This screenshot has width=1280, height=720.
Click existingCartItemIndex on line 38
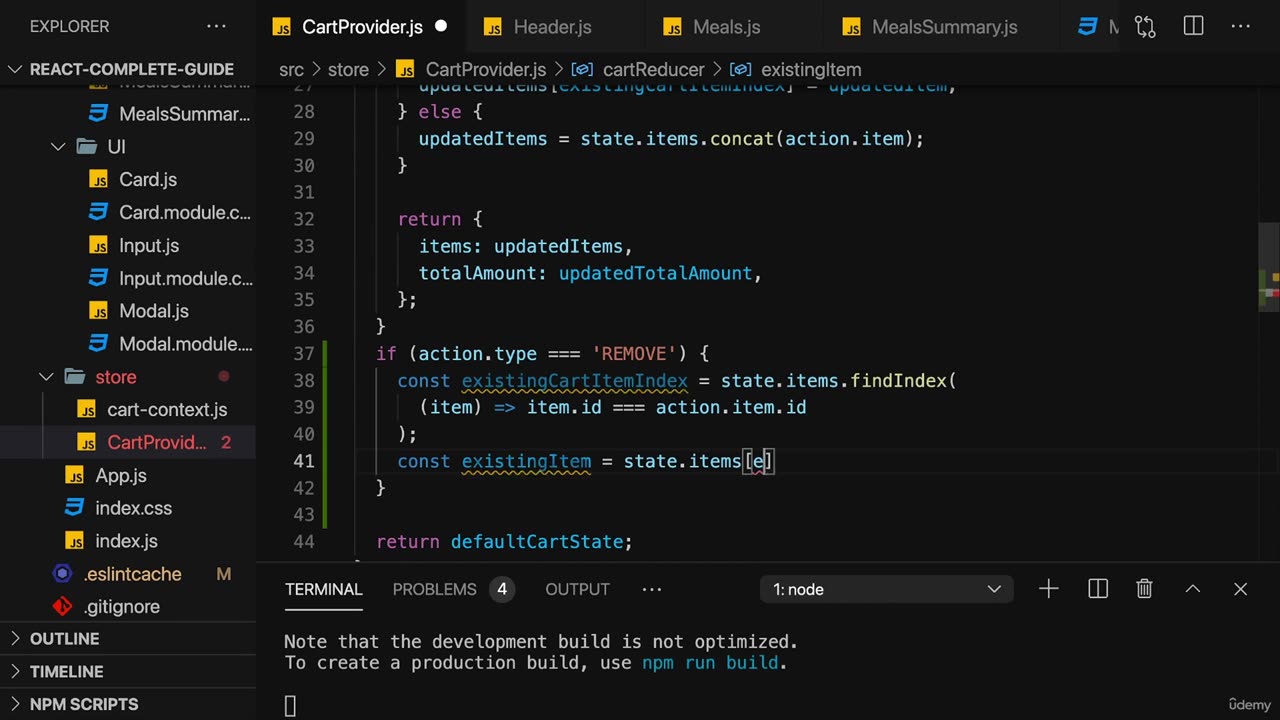pos(575,380)
